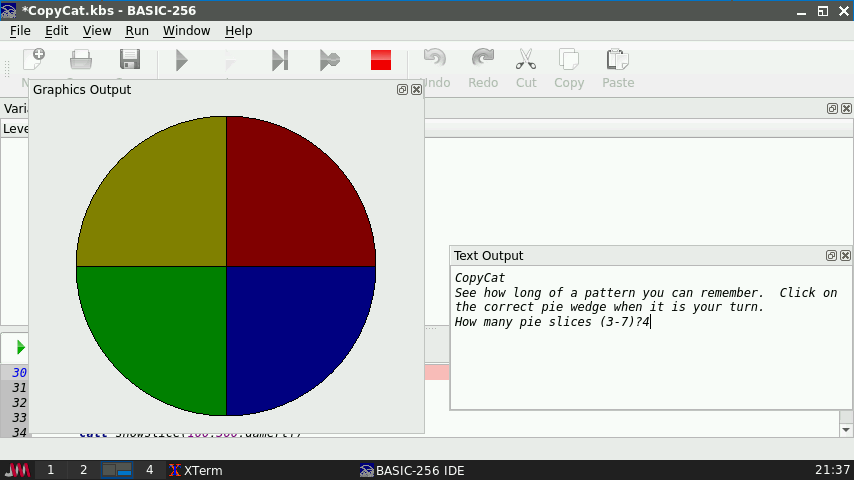854x480 pixels.
Task: Click the Copy toolbar icon
Action: [569, 67]
